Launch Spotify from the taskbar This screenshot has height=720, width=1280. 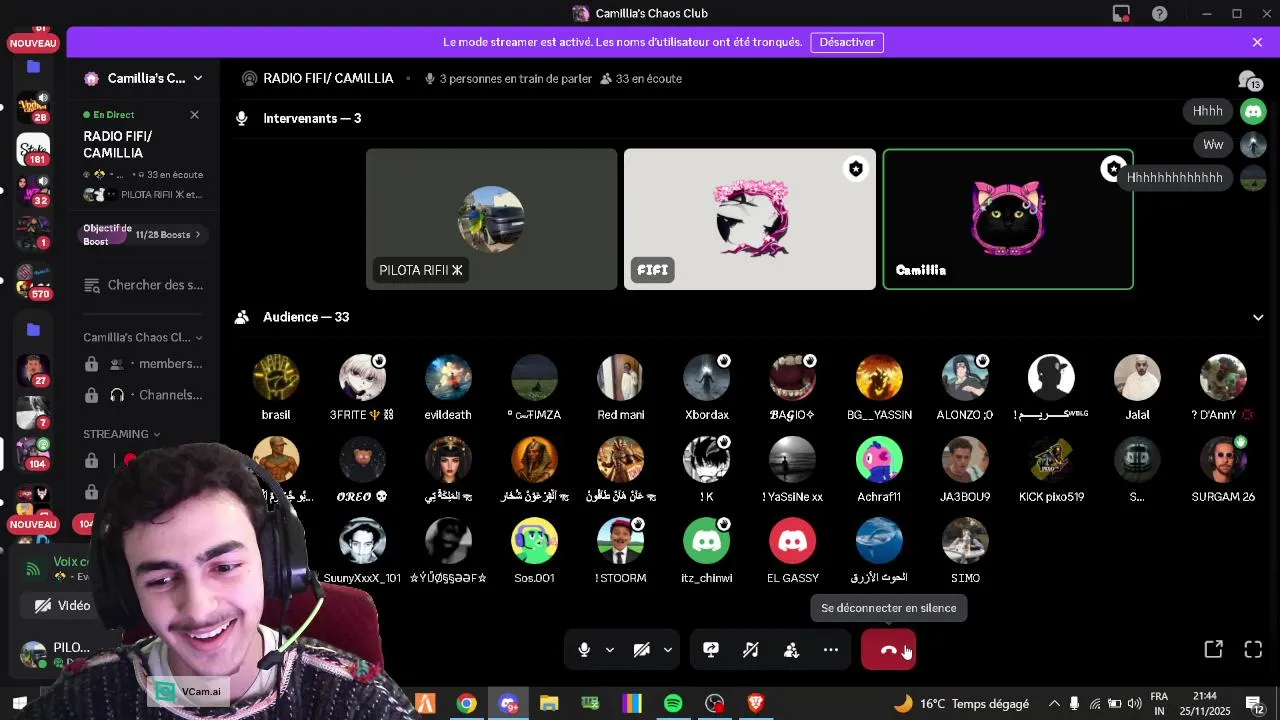click(673, 704)
